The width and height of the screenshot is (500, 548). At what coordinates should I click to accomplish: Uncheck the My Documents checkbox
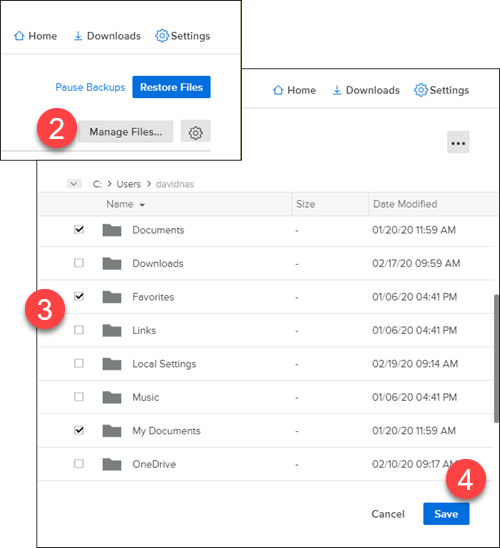79,430
